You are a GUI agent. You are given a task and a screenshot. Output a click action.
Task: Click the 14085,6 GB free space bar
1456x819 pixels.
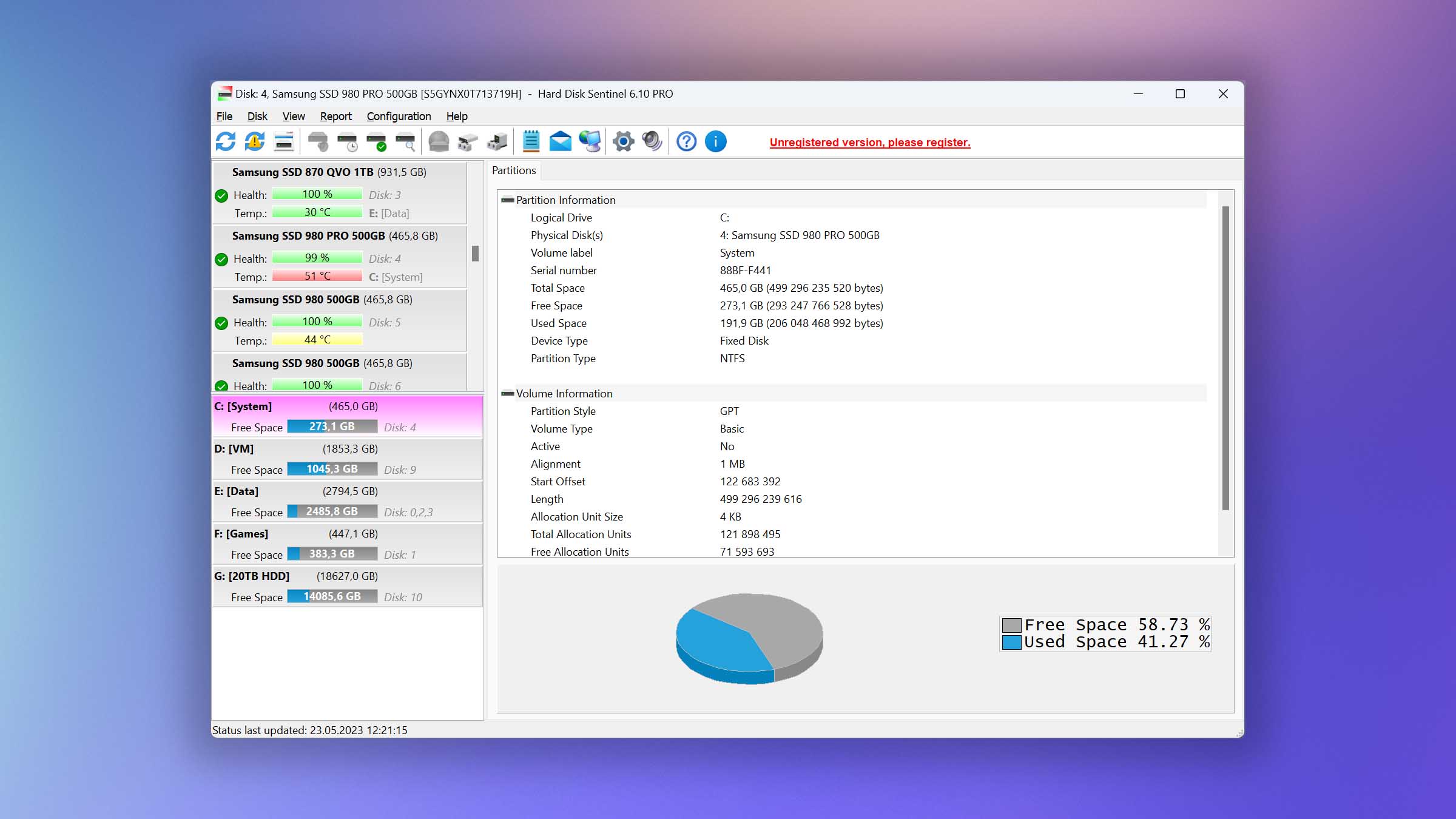pyautogui.click(x=332, y=596)
